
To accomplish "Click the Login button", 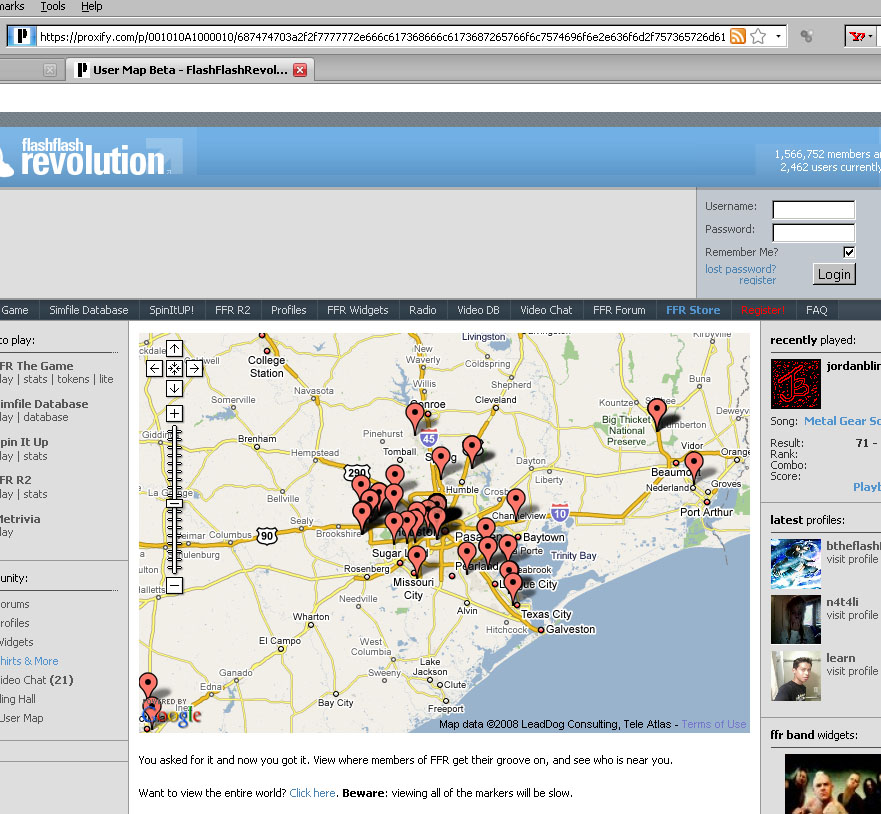I will (834, 274).
